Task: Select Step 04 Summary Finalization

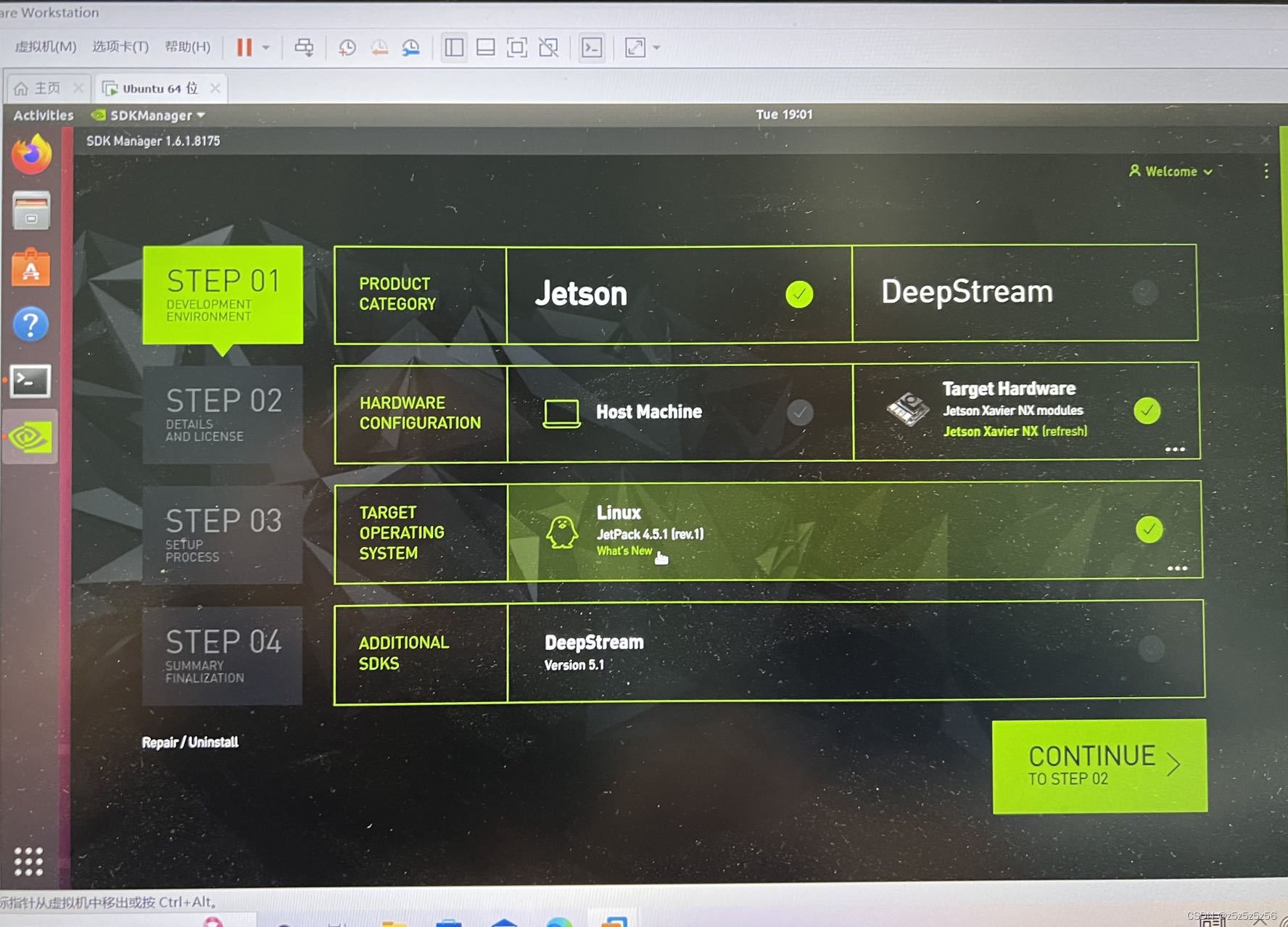Action: [223, 656]
